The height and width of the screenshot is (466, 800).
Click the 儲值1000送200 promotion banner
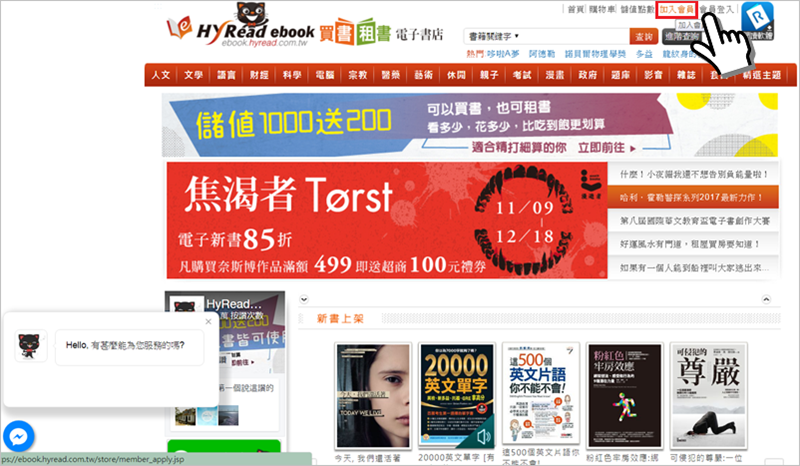tap(470, 125)
